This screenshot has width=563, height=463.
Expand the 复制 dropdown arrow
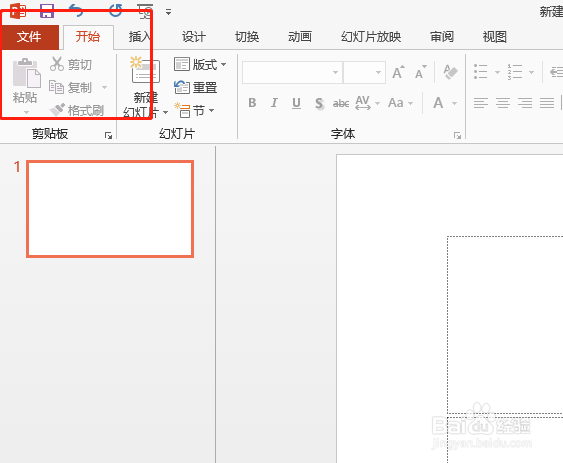[104, 87]
